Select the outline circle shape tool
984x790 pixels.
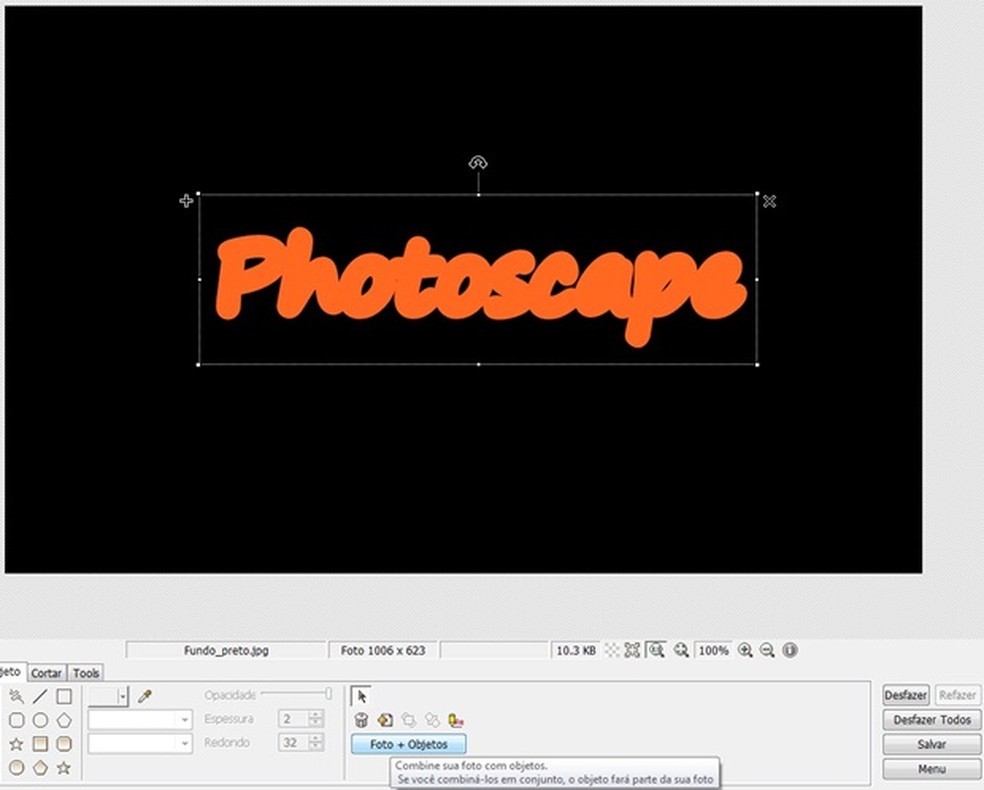point(40,720)
